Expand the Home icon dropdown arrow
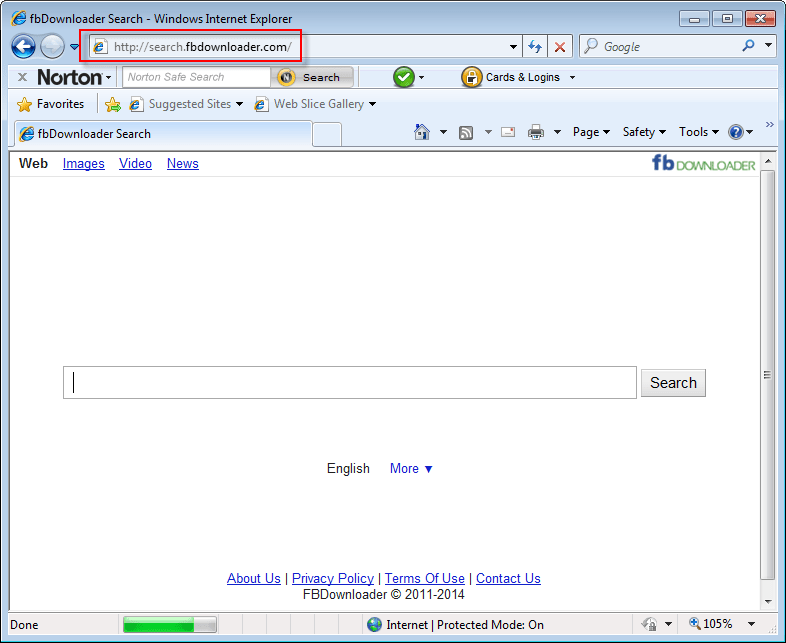This screenshot has width=786, height=643. 443,132
